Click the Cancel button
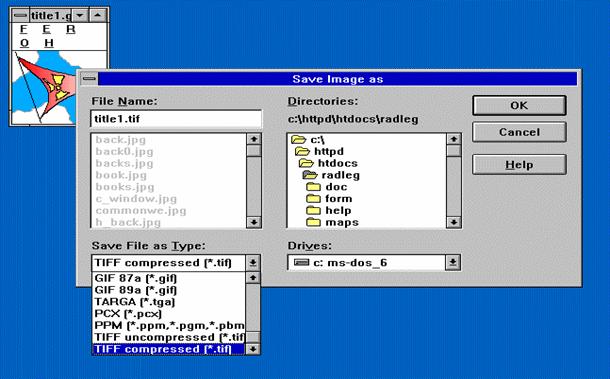The width and height of the screenshot is (610, 379). point(519,132)
